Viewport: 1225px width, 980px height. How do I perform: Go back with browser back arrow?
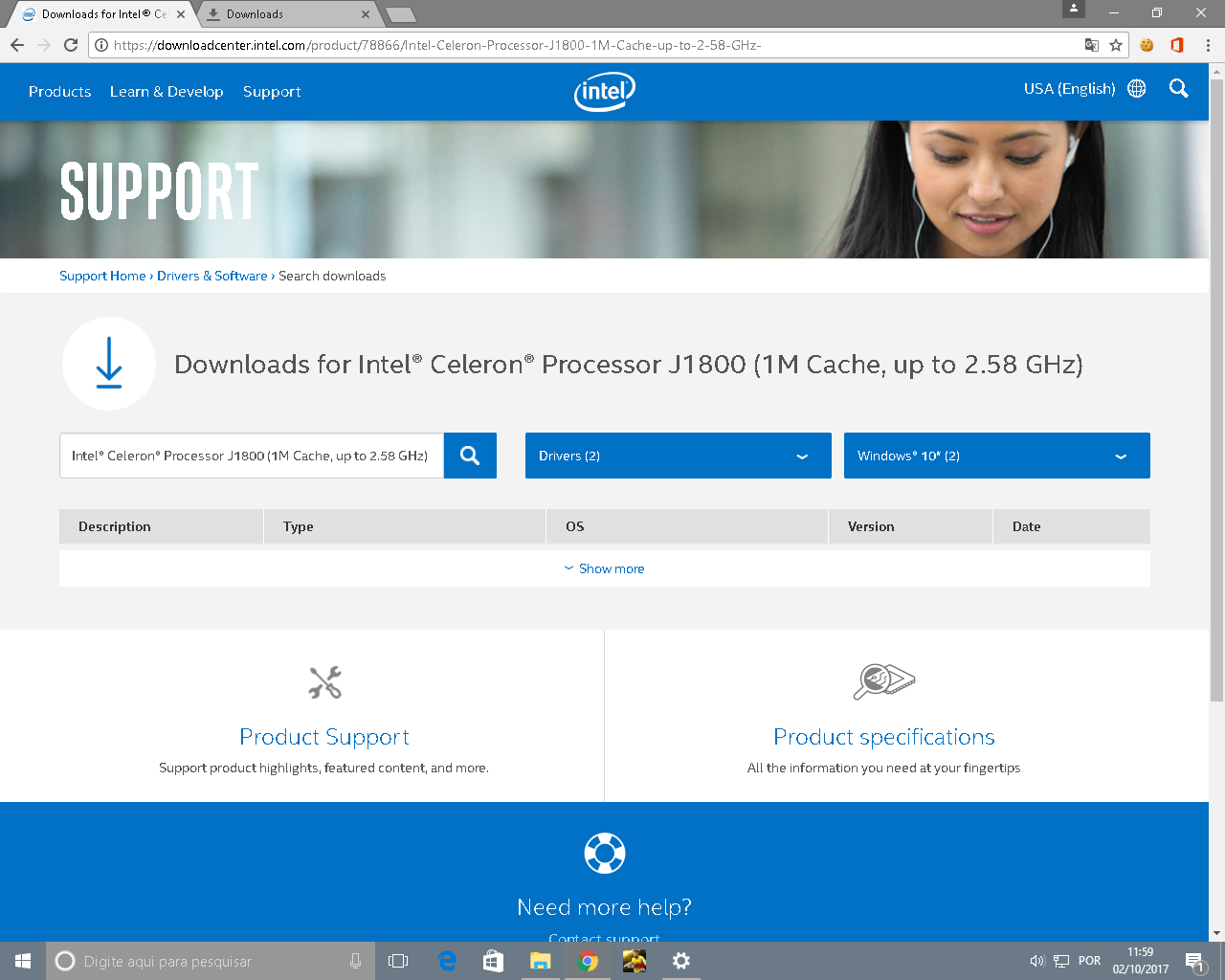17,45
